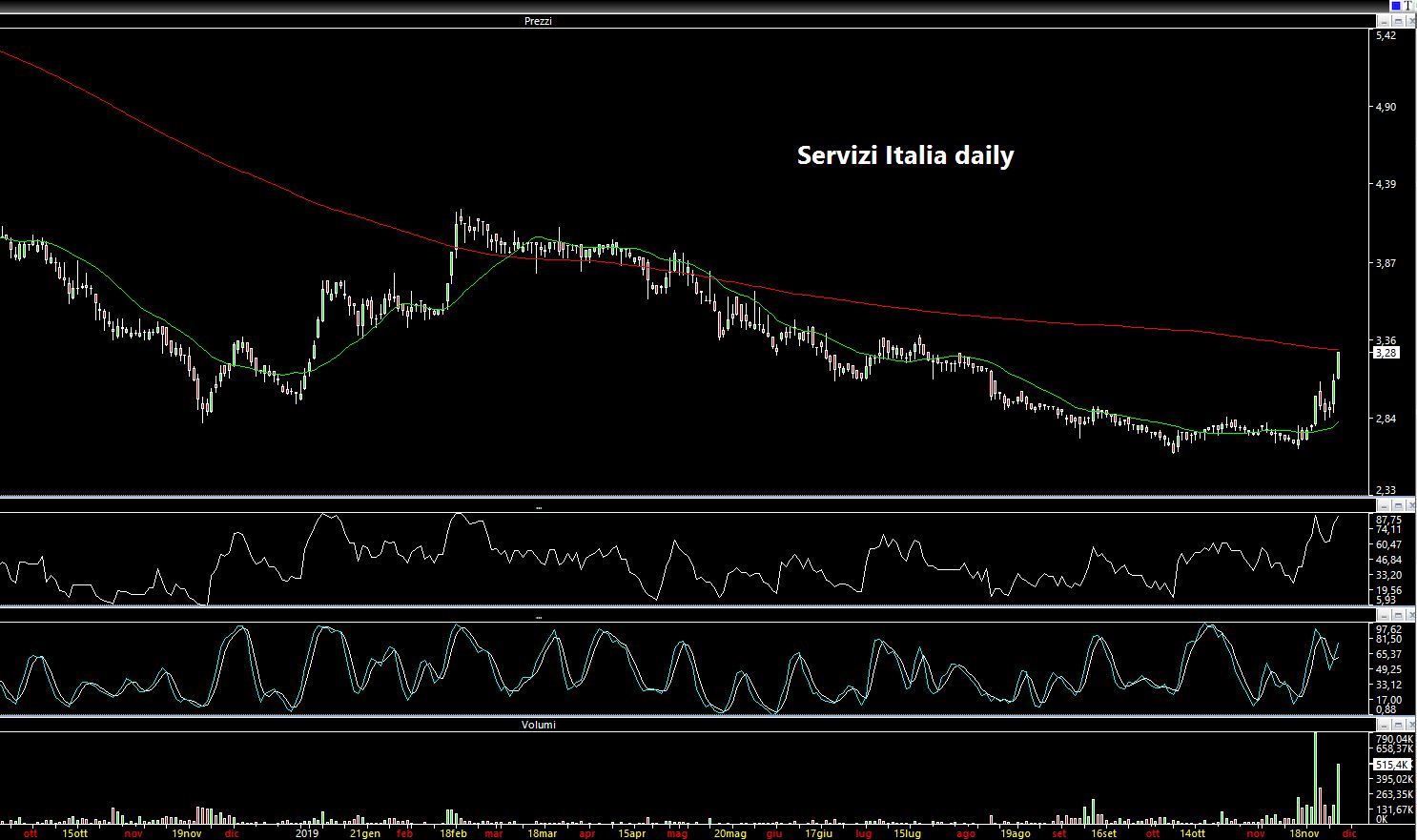Image resolution: width=1417 pixels, height=840 pixels.
Task: Maximize the stochastic two-line indicator panel
Action: click(x=1397, y=616)
